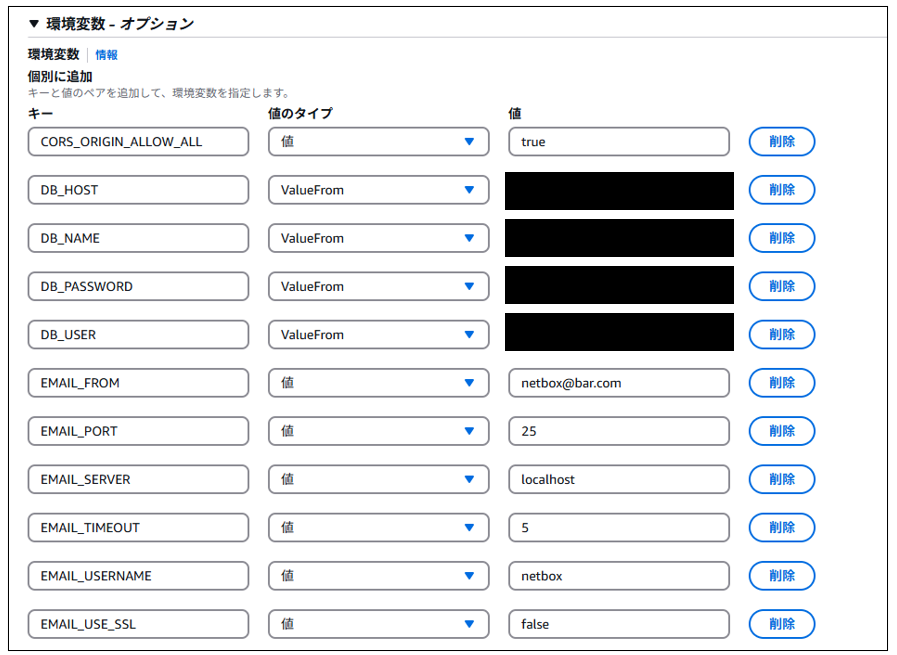Screen dimensions: 897x655
Task: Click the EMAIL_USE_SSL key field
Action: 138,624
